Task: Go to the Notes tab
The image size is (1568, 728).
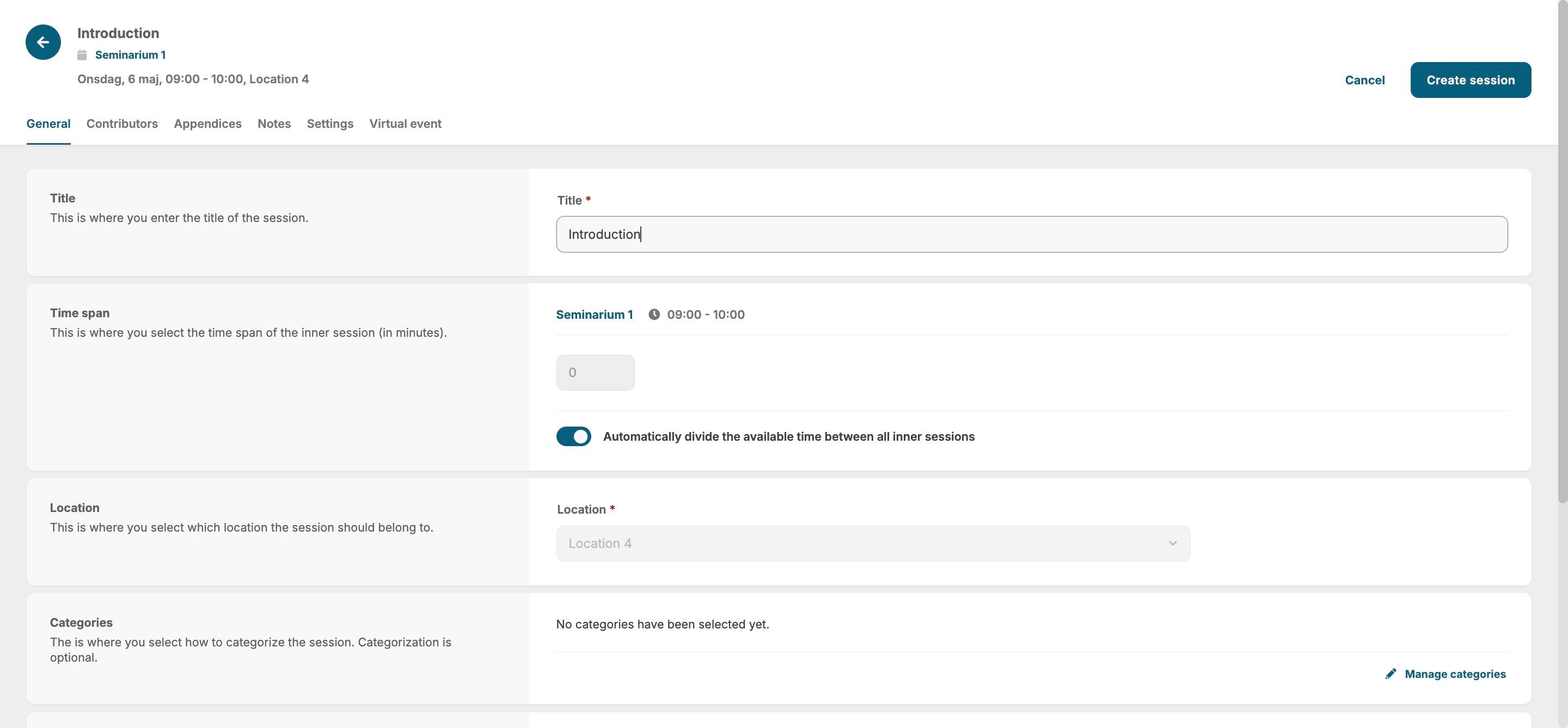Action: coord(274,124)
